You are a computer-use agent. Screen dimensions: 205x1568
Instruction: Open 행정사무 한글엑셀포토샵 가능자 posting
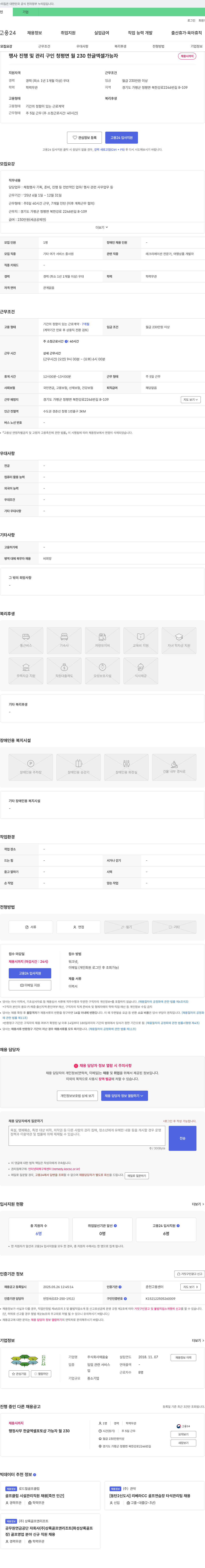point(39,1431)
